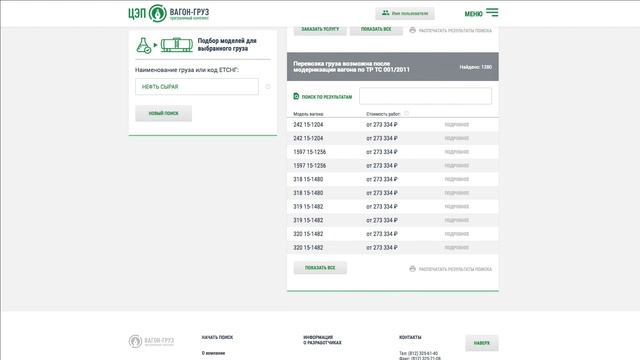Click ЗАКАЗАТЬ УСЛУГУ button
The image size is (640, 360).
(x=320, y=29)
